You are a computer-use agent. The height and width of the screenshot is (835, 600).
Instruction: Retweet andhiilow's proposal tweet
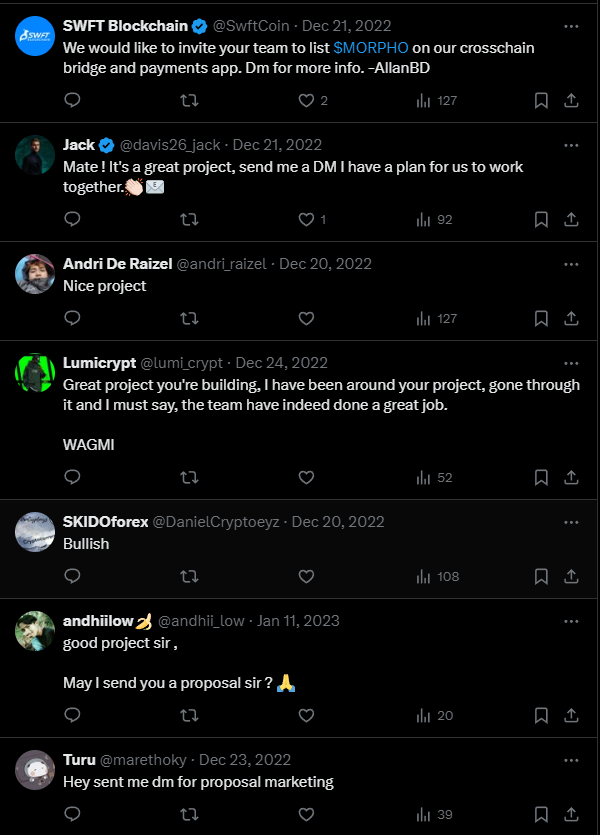tap(188, 715)
